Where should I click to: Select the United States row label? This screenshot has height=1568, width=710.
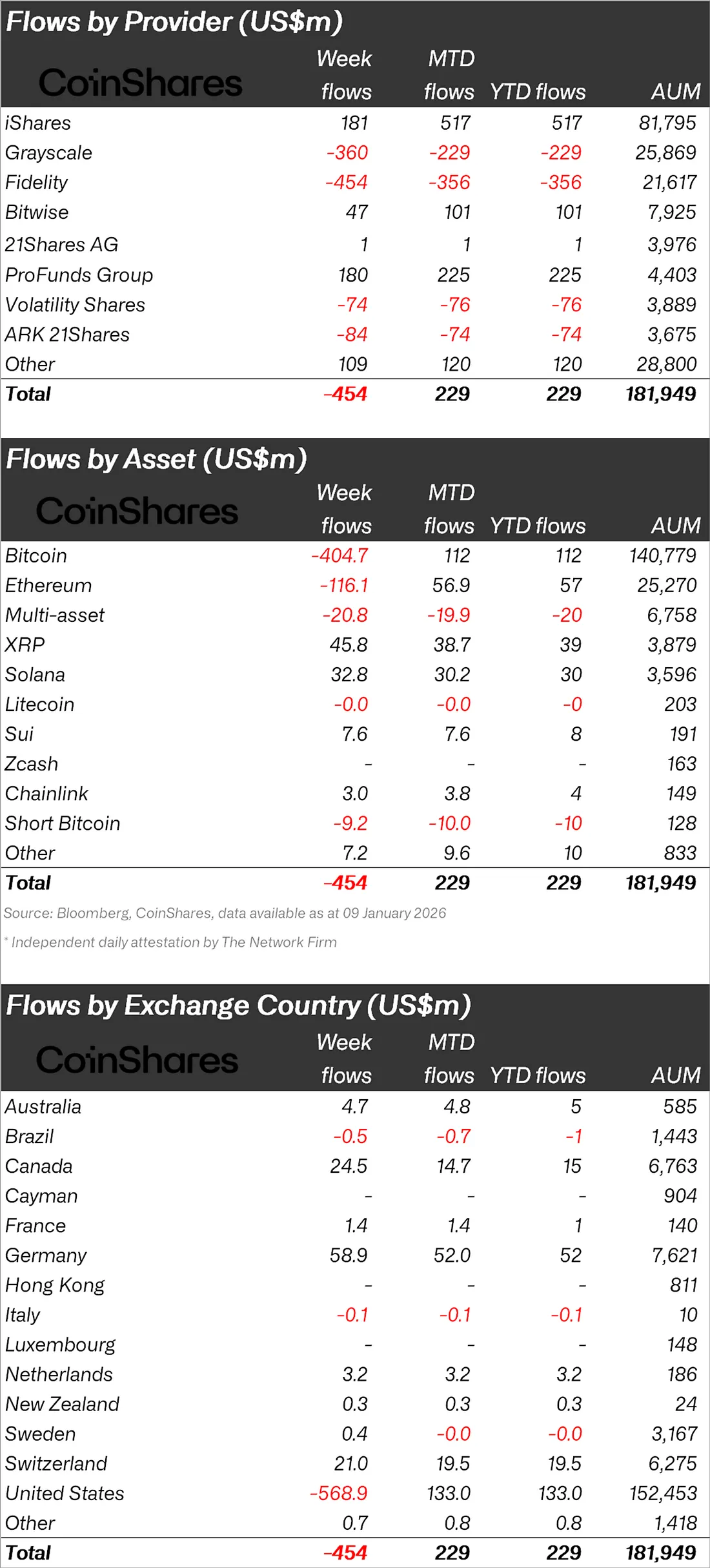point(65,1493)
